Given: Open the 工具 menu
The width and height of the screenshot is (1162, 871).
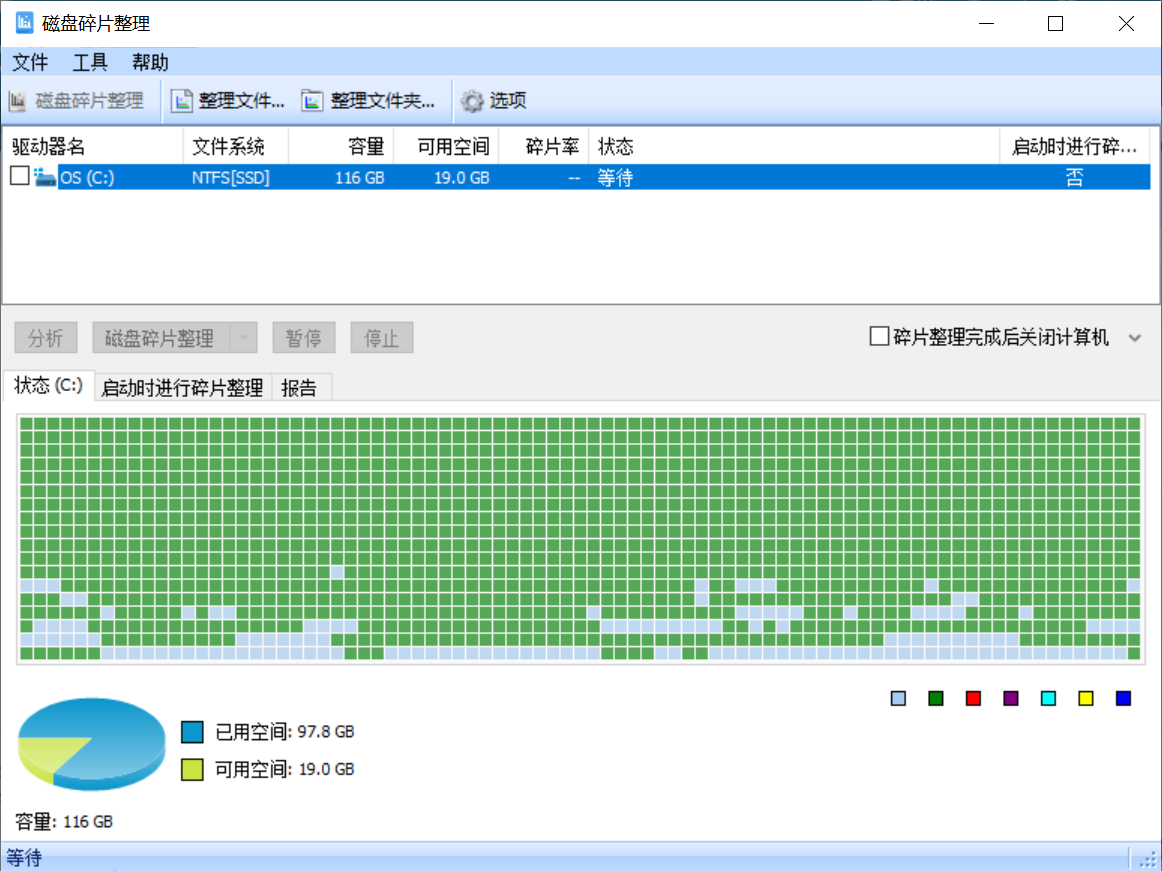Looking at the screenshot, I should (90, 62).
